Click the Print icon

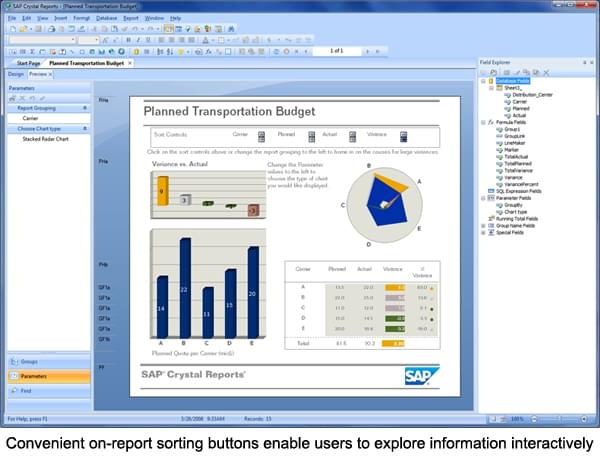point(51,29)
